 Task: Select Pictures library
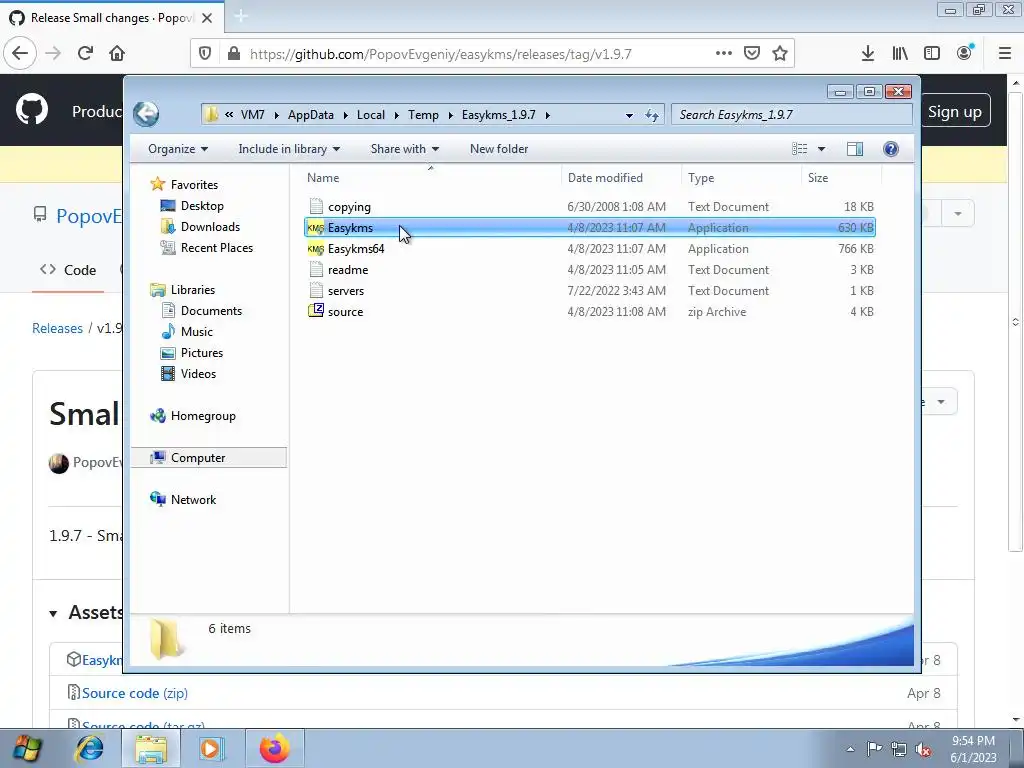coord(202,353)
